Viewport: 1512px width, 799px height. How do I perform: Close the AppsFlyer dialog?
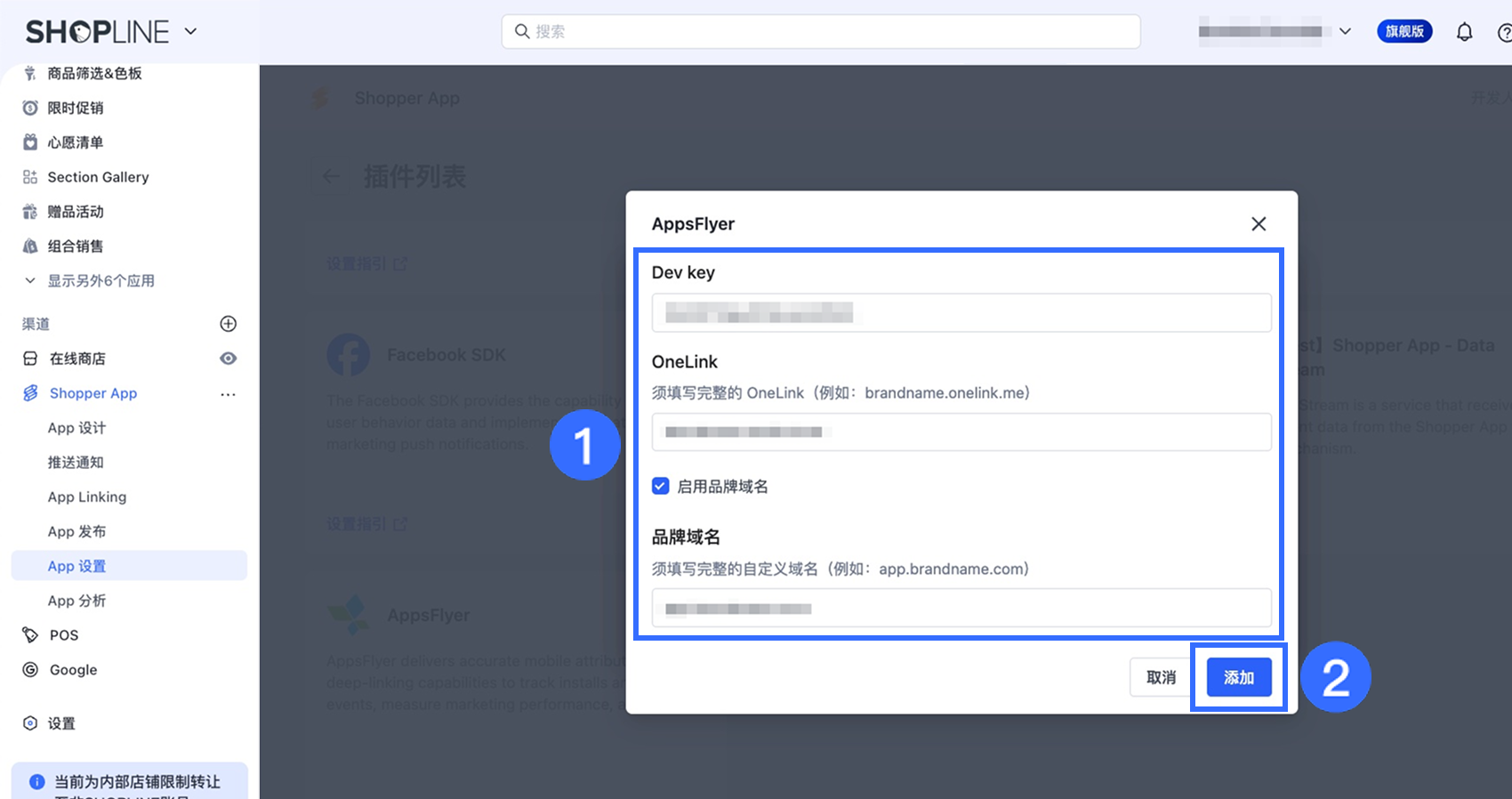point(1259,224)
